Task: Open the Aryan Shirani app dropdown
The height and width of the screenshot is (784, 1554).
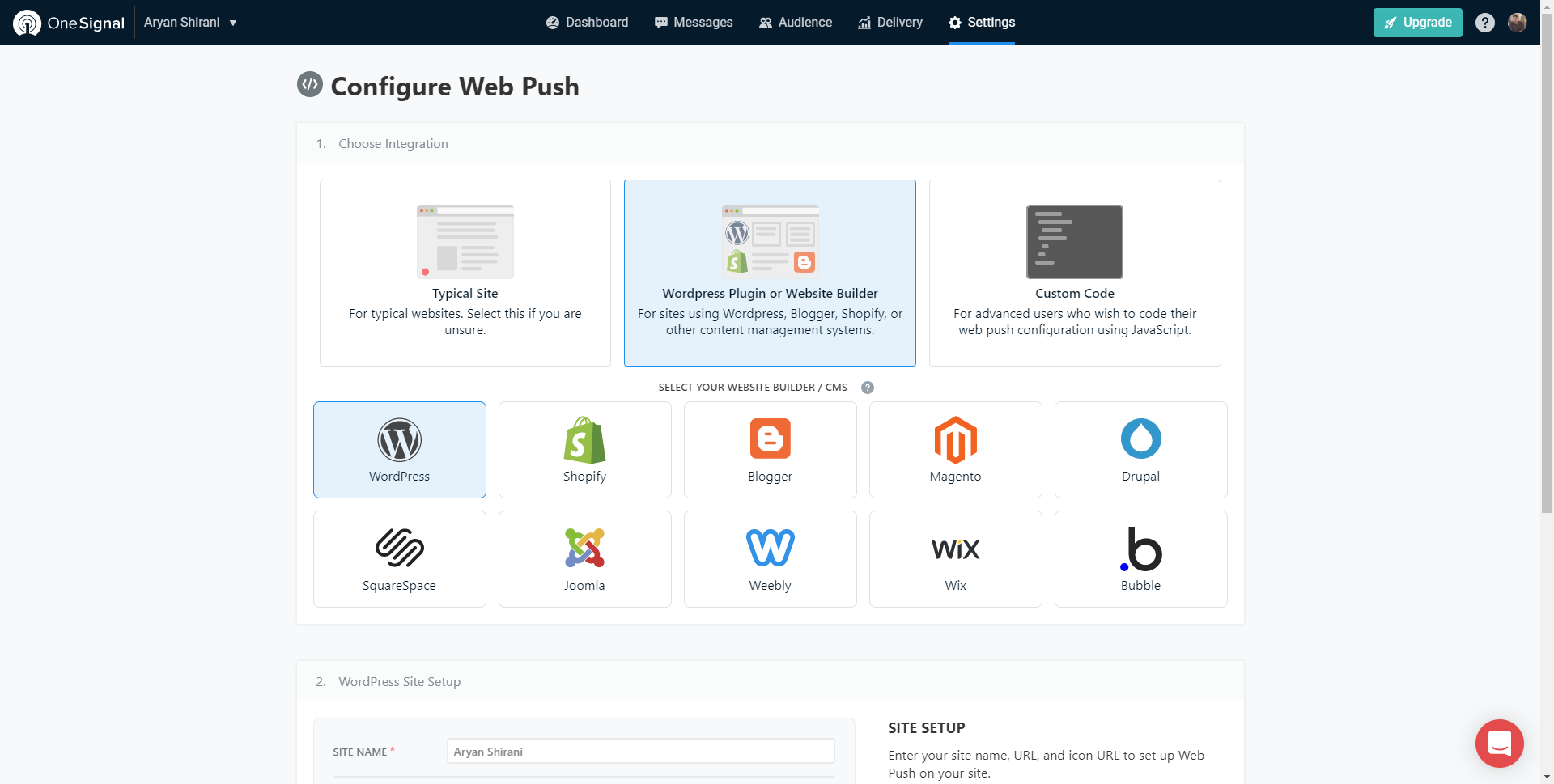Action: (190, 23)
